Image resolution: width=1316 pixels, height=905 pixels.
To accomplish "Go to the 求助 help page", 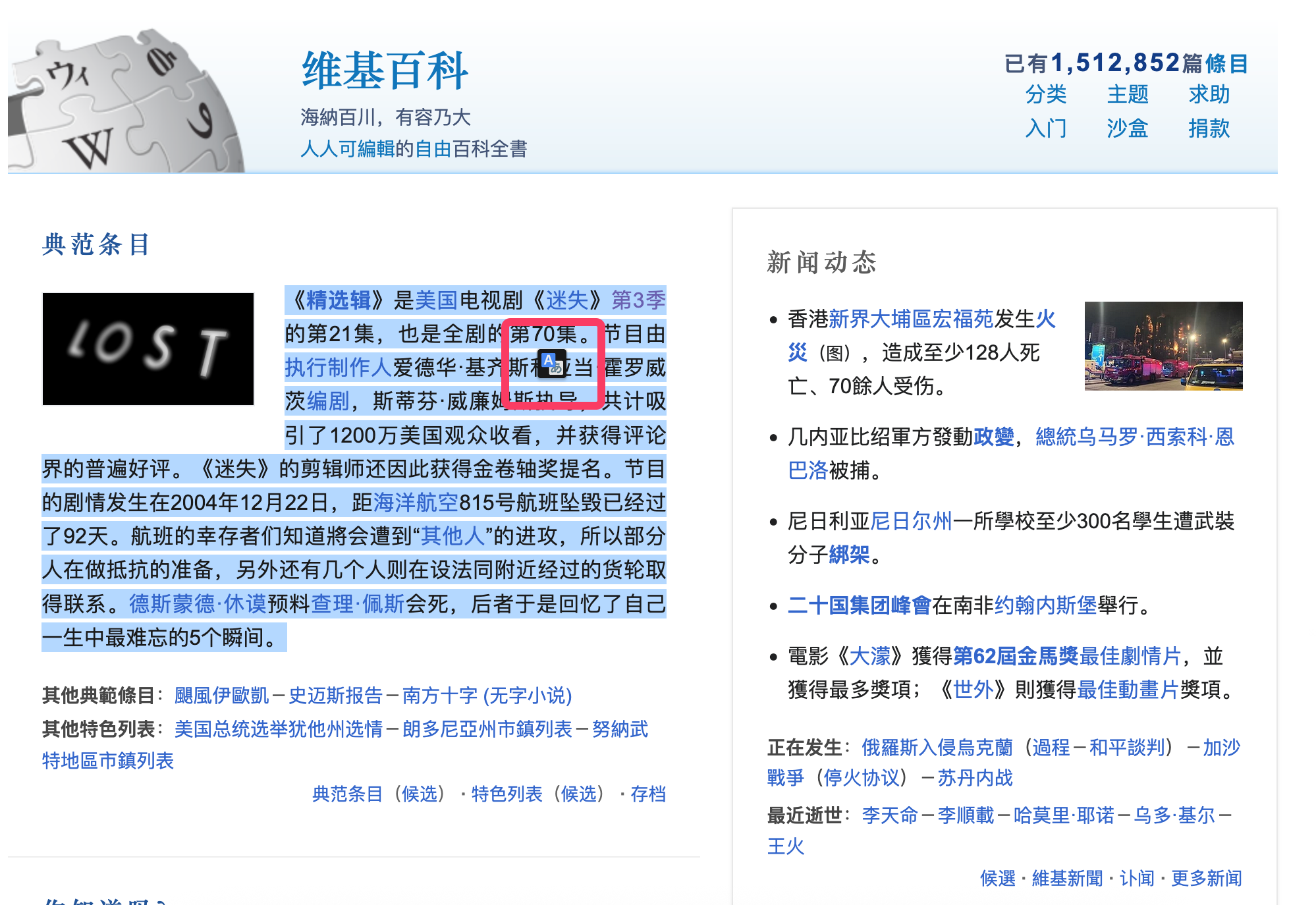I will tap(1209, 94).
